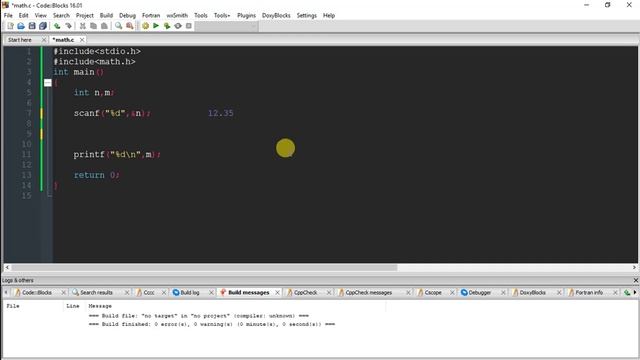The height and width of the screenshot is (360, 640).
Task: Open the Tools menu
Action: 201,16
